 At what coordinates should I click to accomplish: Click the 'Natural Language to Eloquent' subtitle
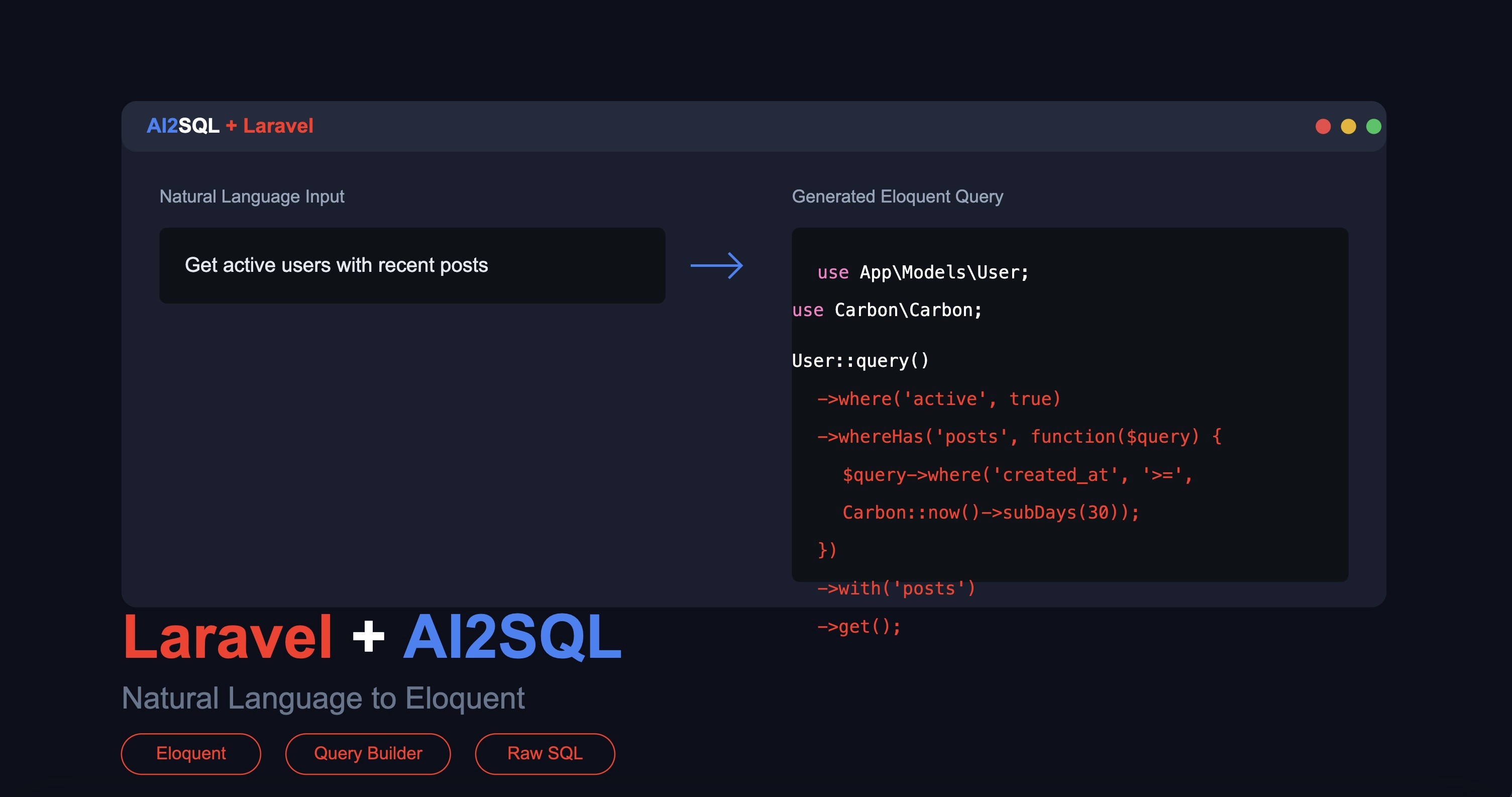[x=323, y=699]
